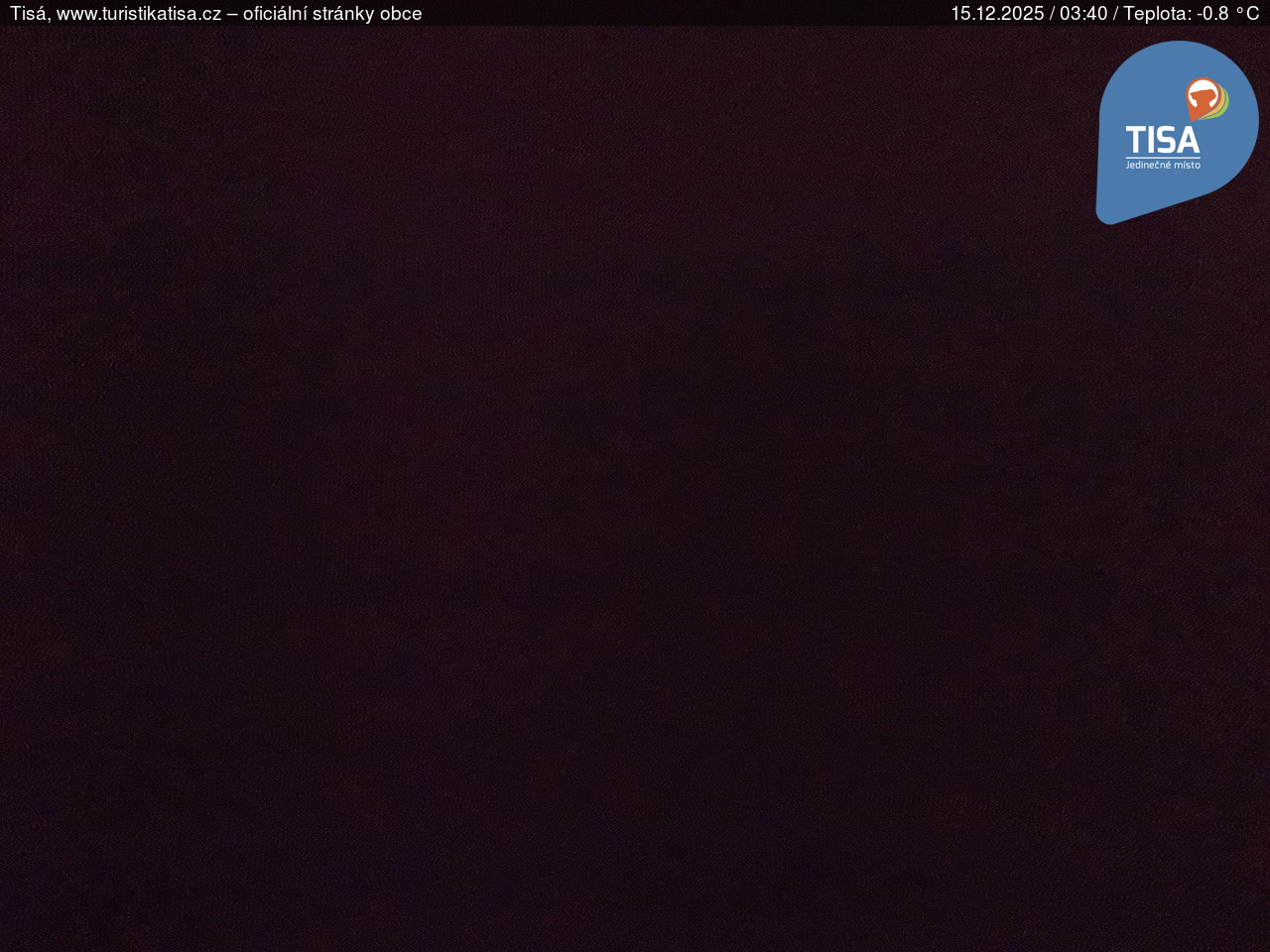Click the orange rock icon in the logo
The height and width of the screenshot is (952, 1270).
1204,98
